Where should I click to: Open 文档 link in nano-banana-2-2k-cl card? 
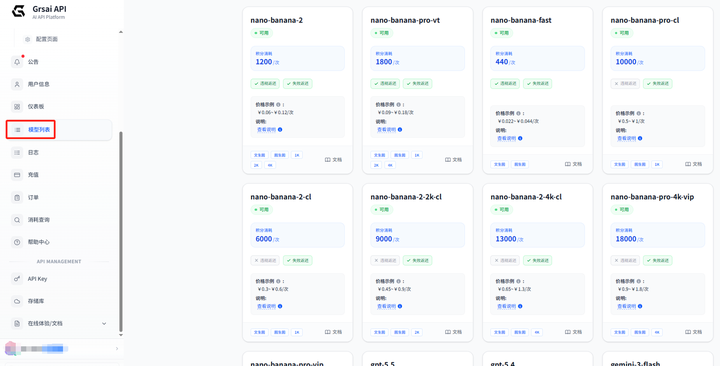pos(454,332)
